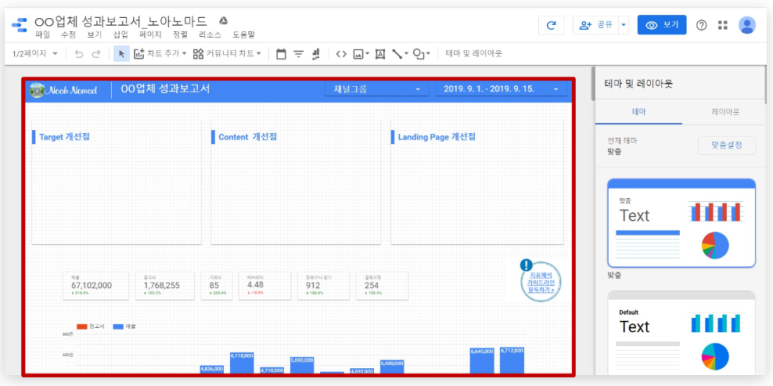Click the user account avatar
Screen dimensions: 773x386
(747, 25)
